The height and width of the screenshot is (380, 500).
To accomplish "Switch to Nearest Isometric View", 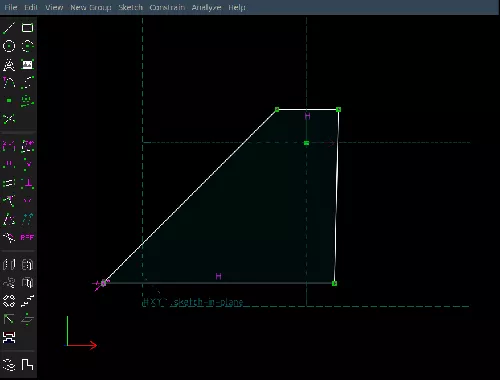I will 9,365.
